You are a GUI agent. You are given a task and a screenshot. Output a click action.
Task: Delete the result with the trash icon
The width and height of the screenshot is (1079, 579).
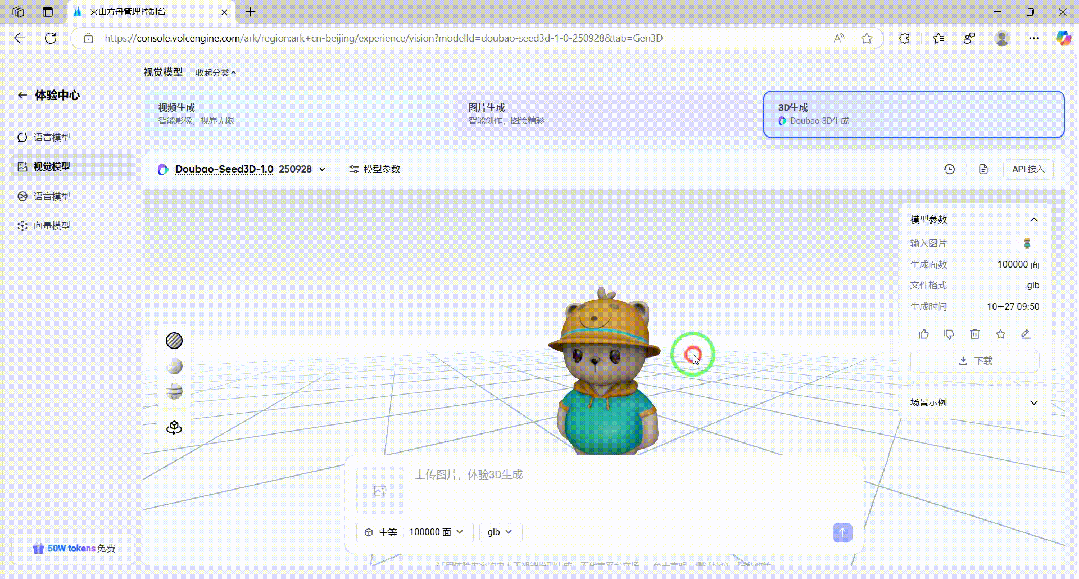[975, 334]
